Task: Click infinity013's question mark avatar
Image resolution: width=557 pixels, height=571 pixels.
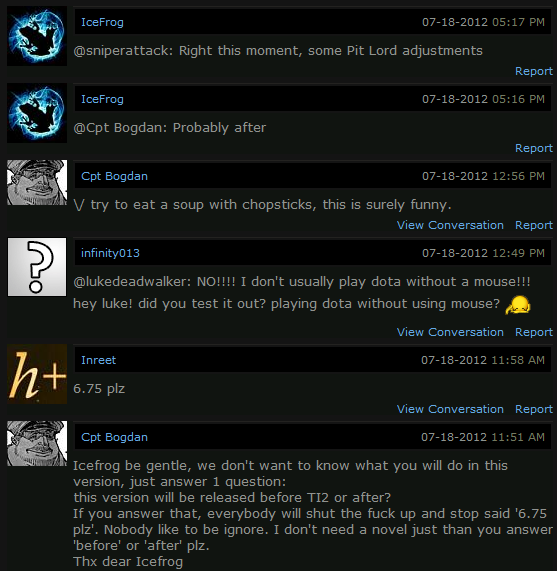Action: 37,267
